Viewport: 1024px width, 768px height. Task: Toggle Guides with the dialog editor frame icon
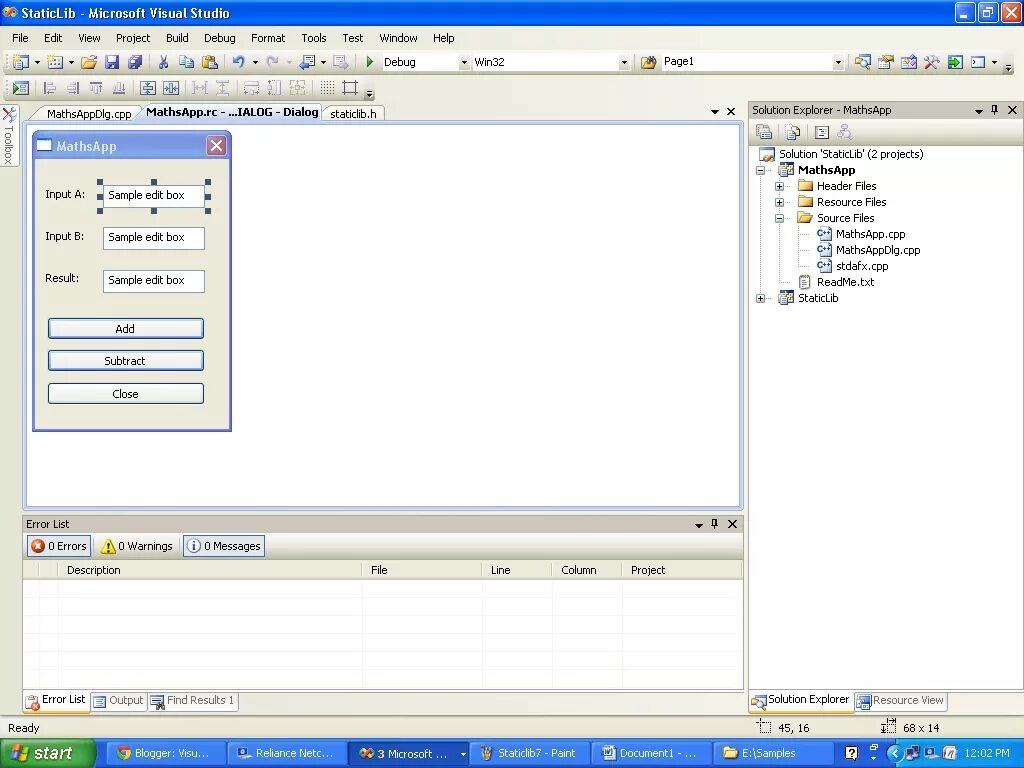[351, 88]
